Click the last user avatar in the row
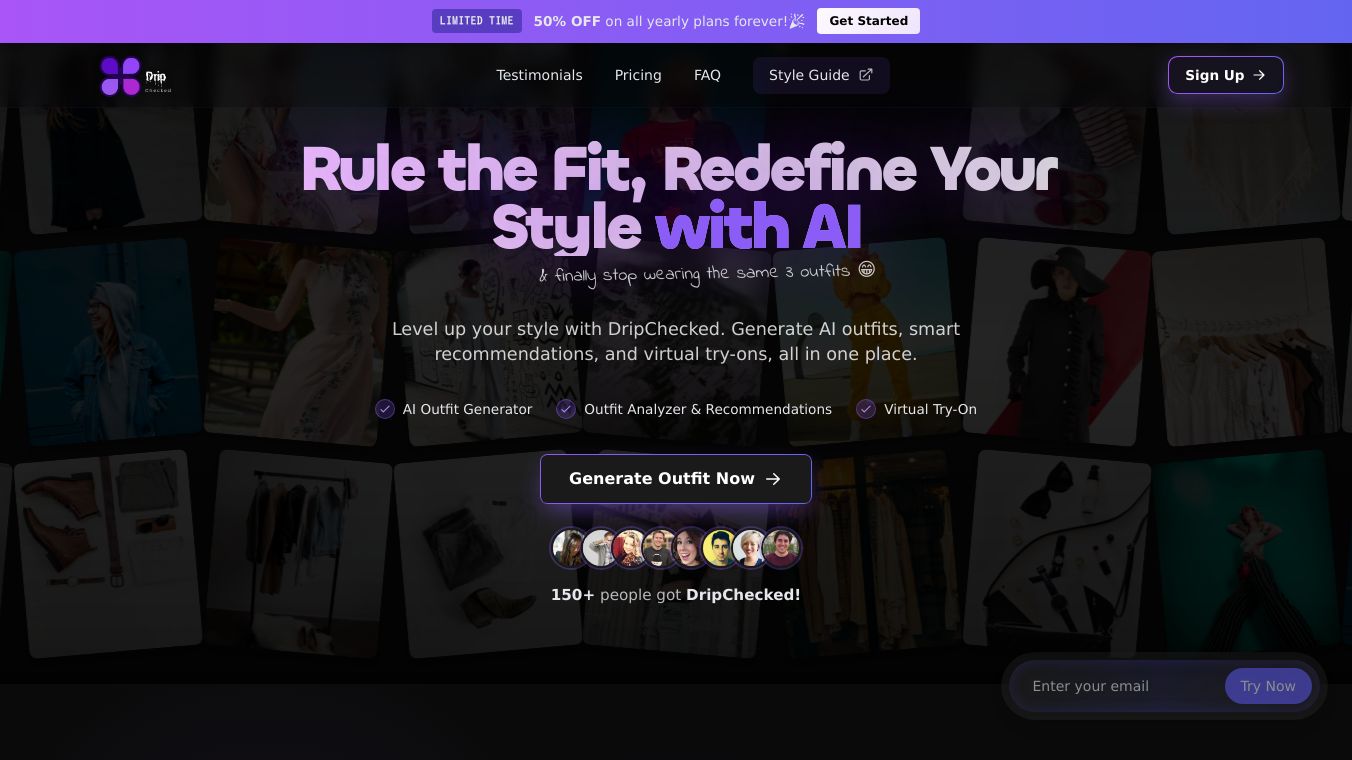The height and width of the screenshot is (760, 1352). [x=781, y=548]
